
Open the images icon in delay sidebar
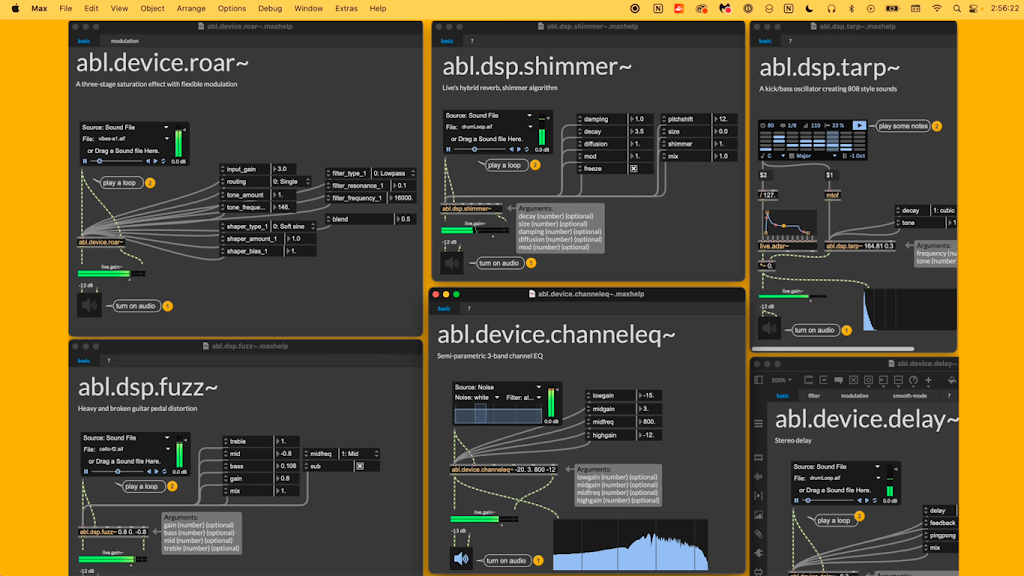[x=758, y=515]
